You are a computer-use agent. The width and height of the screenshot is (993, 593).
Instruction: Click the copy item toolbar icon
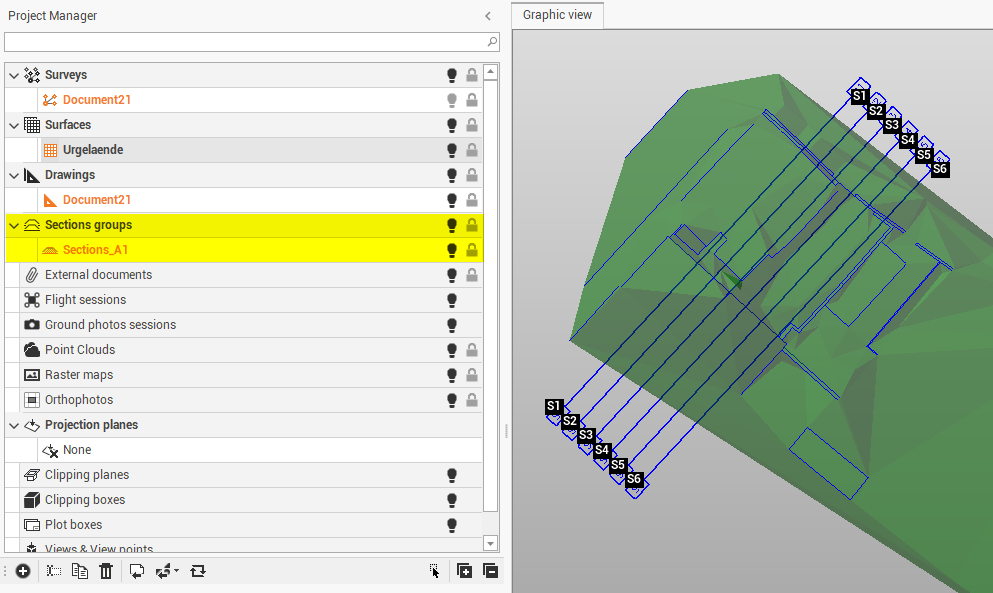tap(80, 571)
